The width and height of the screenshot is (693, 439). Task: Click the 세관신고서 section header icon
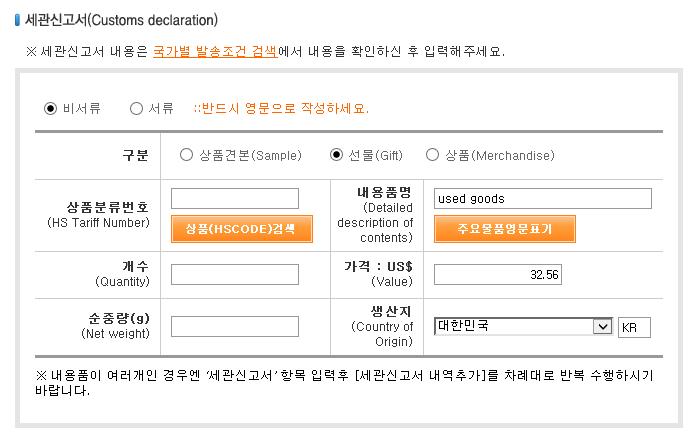pos(17,20)
